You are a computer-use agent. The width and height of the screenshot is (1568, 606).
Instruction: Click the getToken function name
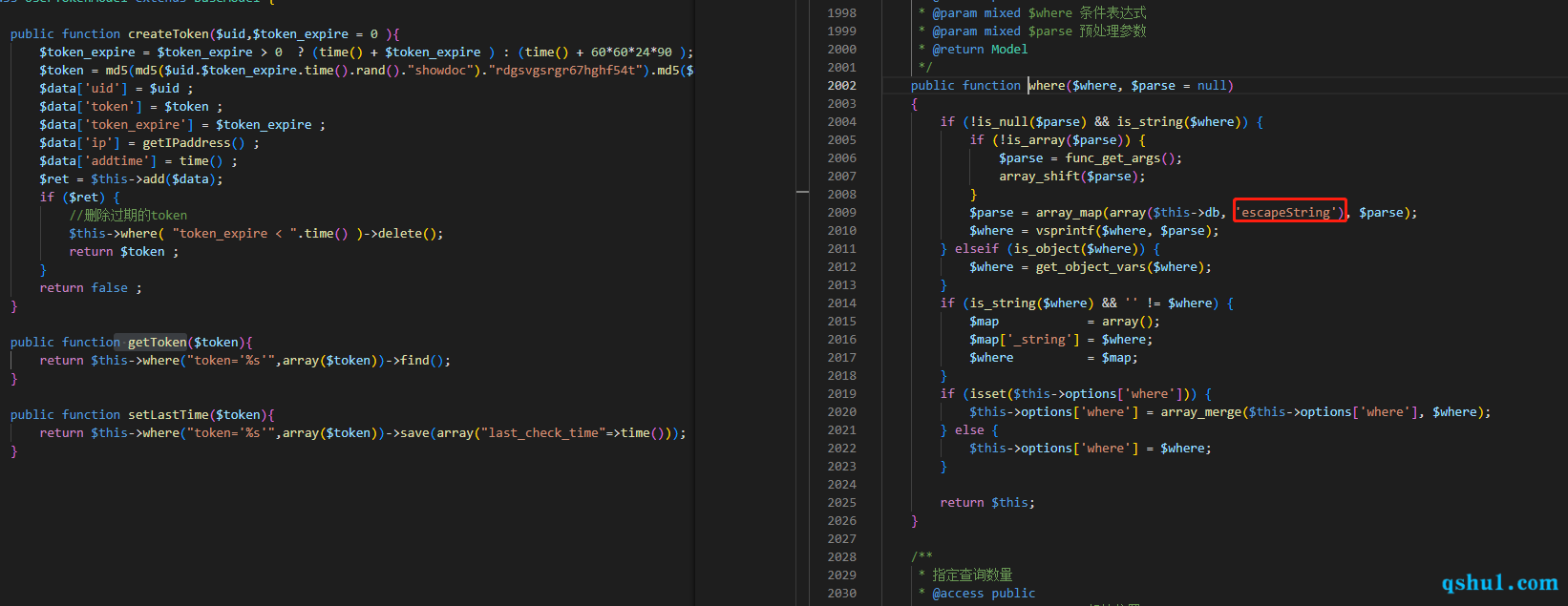click(x=158, y=342)
